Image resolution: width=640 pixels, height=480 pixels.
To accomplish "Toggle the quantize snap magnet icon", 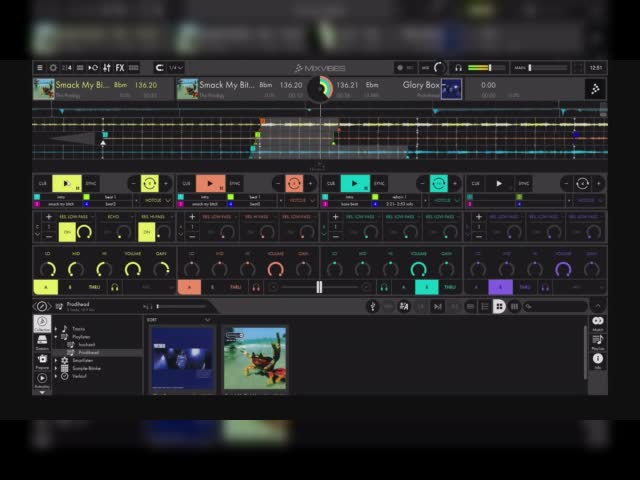I will point(160,68).
